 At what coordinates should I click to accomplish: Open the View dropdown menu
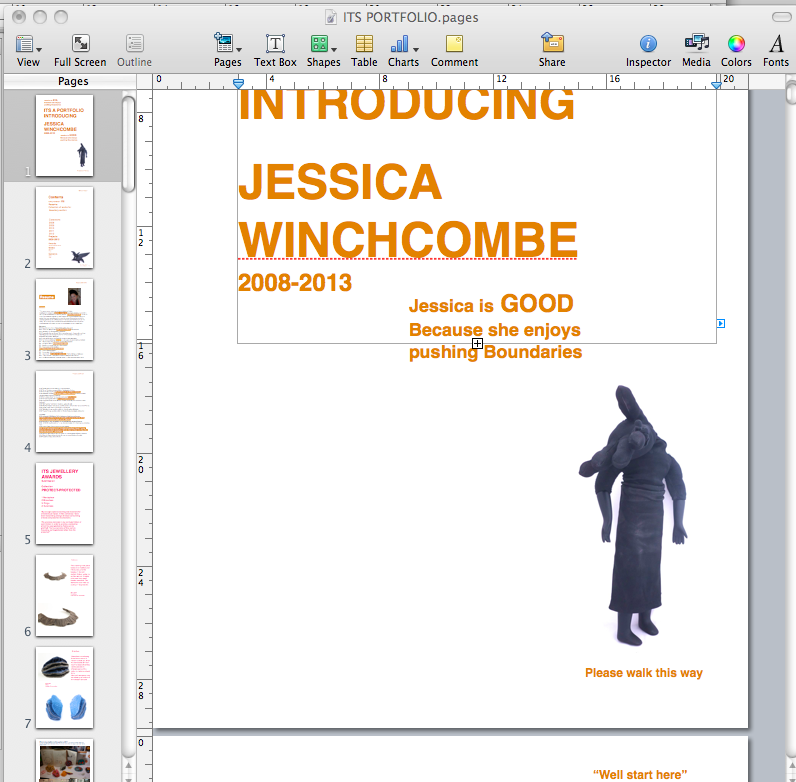28,44
